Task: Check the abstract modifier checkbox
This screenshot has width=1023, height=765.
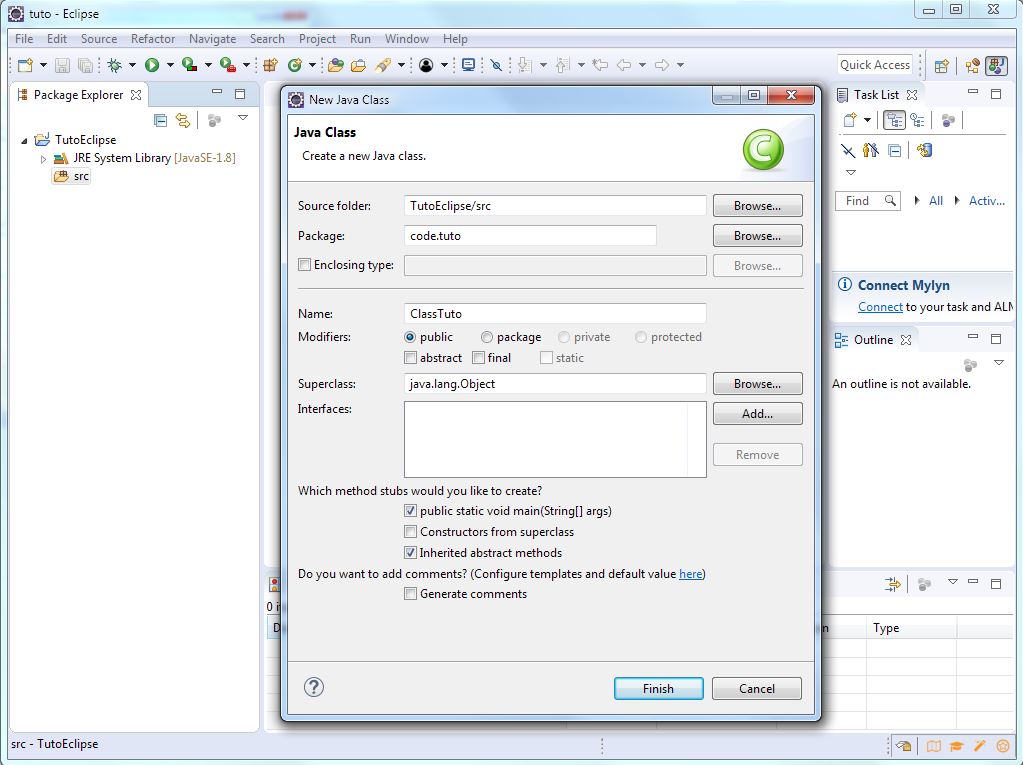Action: pos(410,358)
